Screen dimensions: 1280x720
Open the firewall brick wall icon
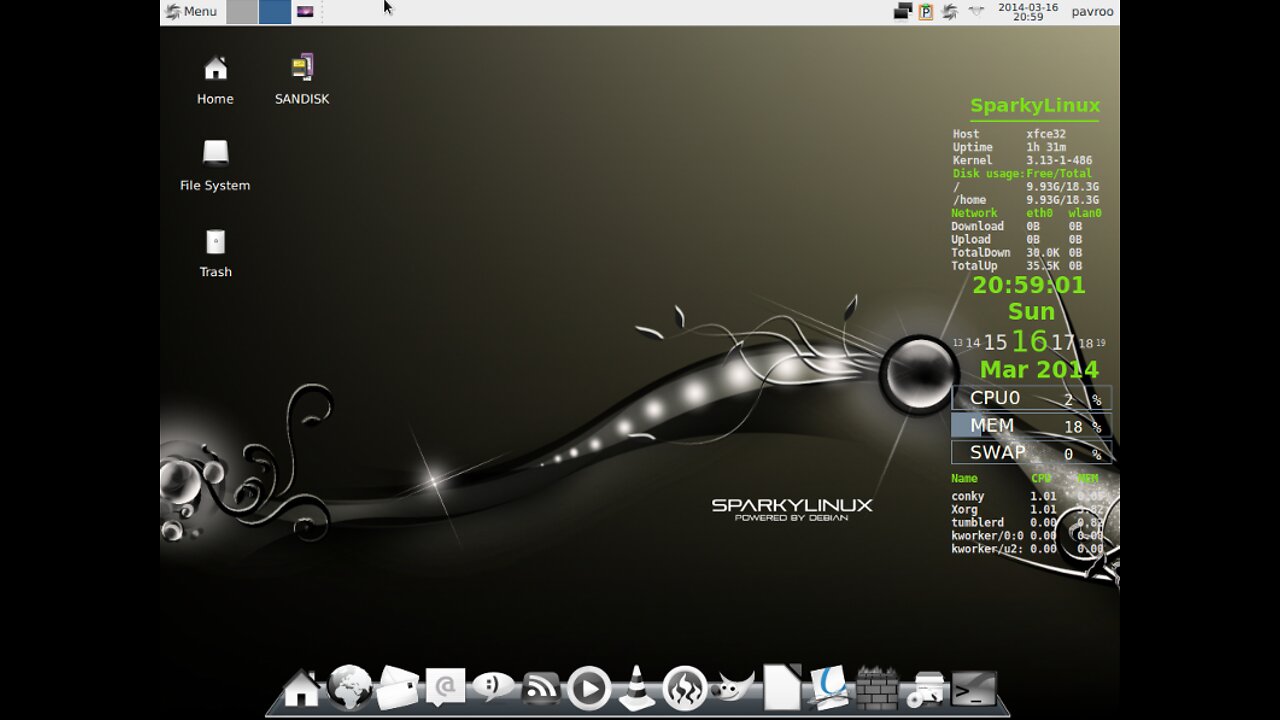click(x=878, y=688)
